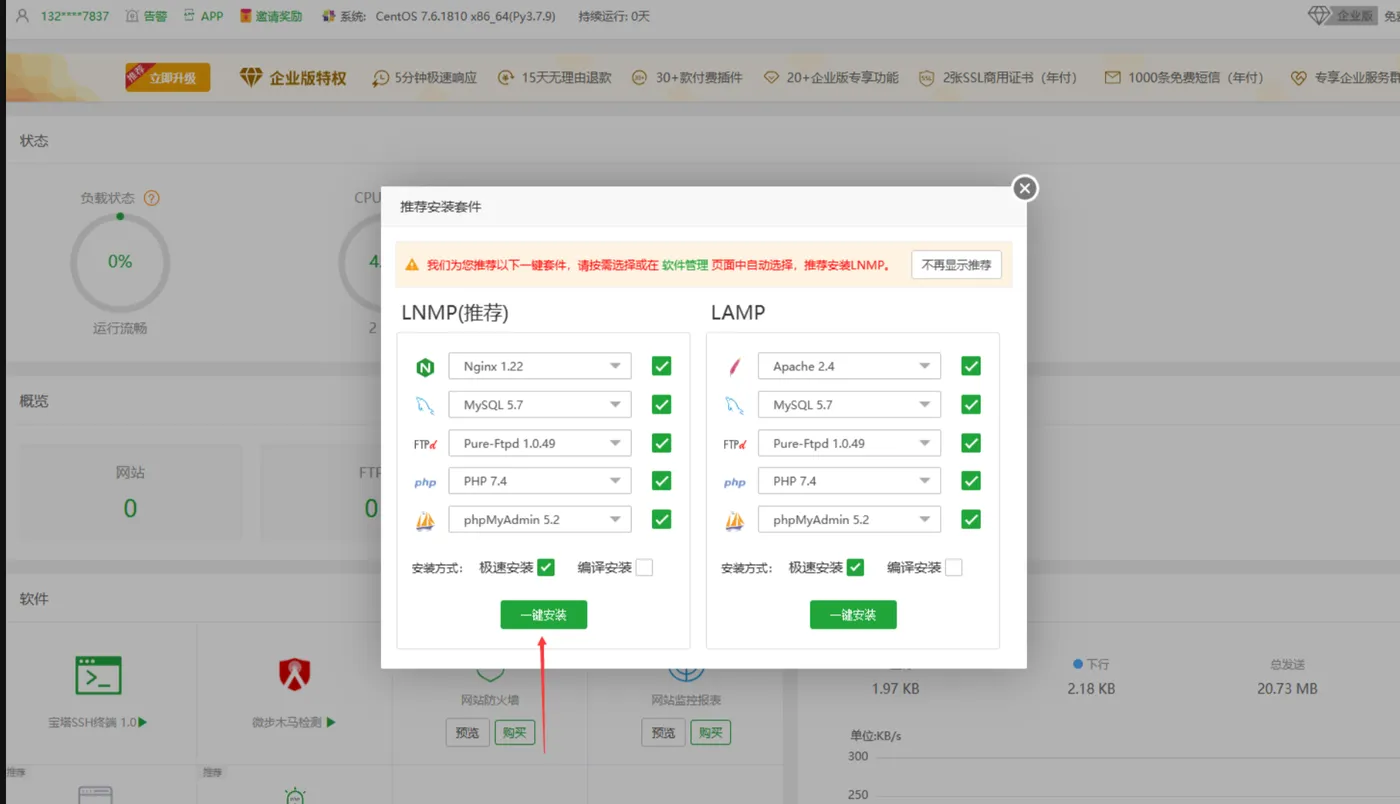The width and height of the screenshot is (1400, 804).
Task: Uncheck Pure-Ftpd 1.0.49 in LNMP
Action: (661, 443)
